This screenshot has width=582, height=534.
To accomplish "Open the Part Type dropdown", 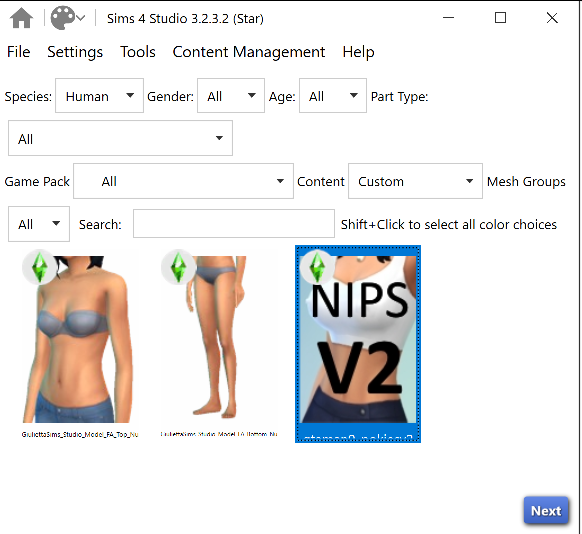I will click(x=120, y=138).
